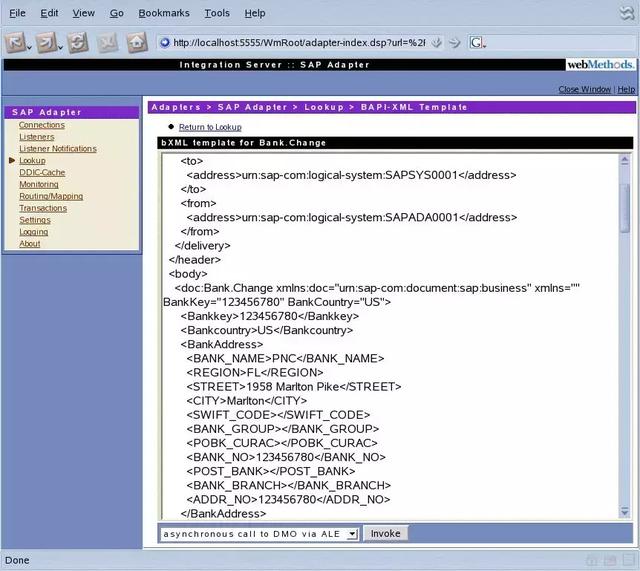Screen dimensions: 640x571
Task: Click the Done status bar text
Action: click(x=17, y=560)
